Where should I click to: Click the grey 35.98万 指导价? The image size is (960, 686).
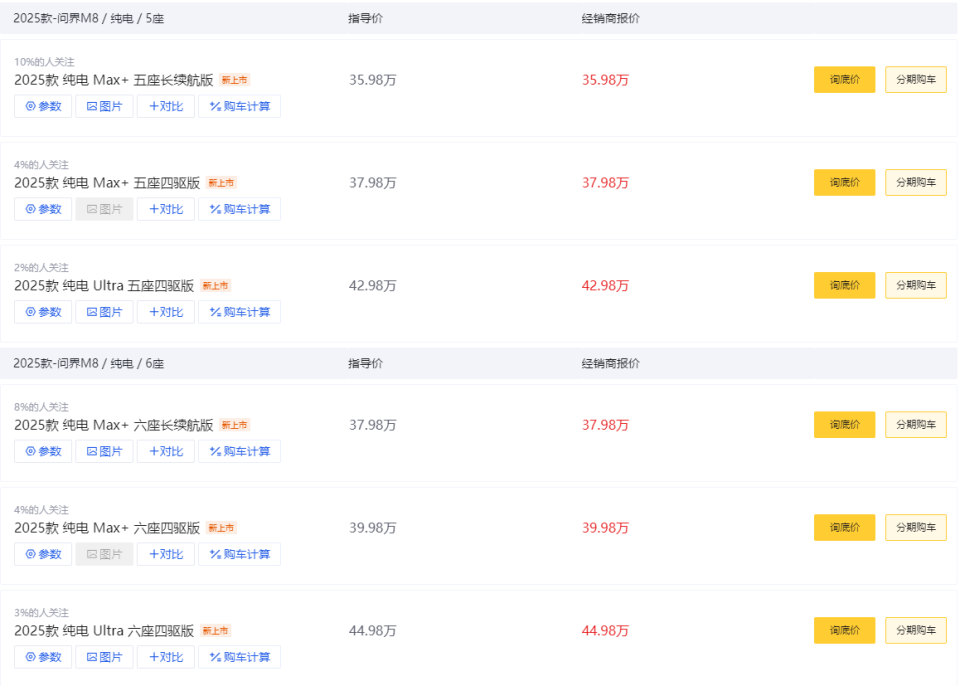[x=373, y=80]
